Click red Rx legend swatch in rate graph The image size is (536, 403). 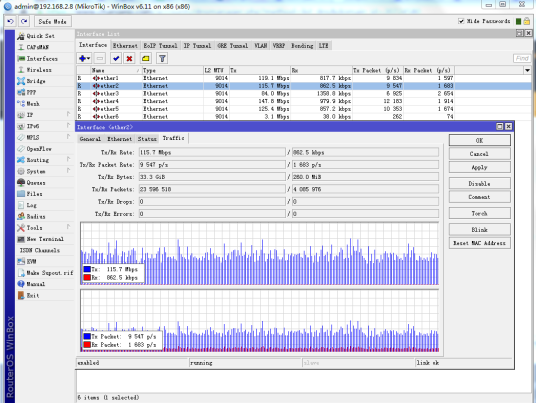click(87, 277)
